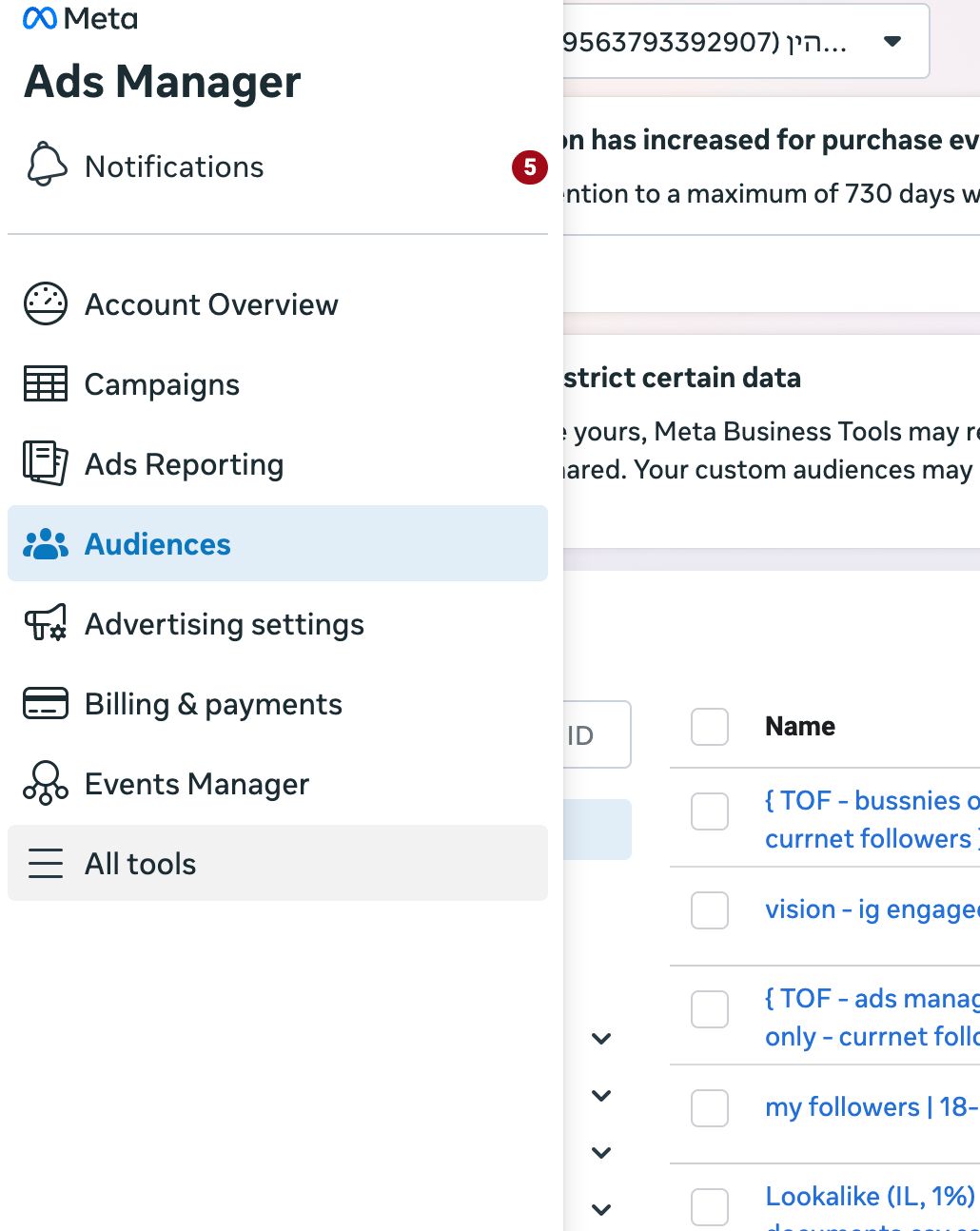Image resolution: width=980 pixels, height=1231 pixels.
Task: Go to Account Overview
Action: pyautogui.click(x=278, y=304)
